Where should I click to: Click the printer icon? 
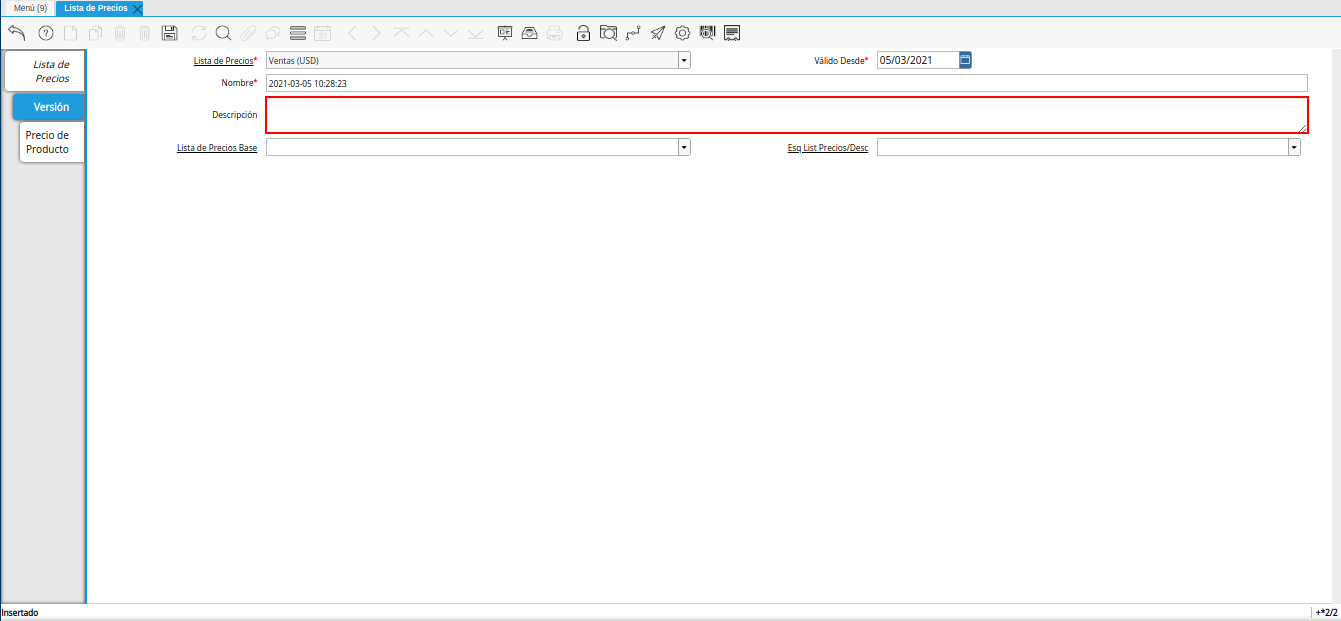pyautogui.click(x=554, y=33)
